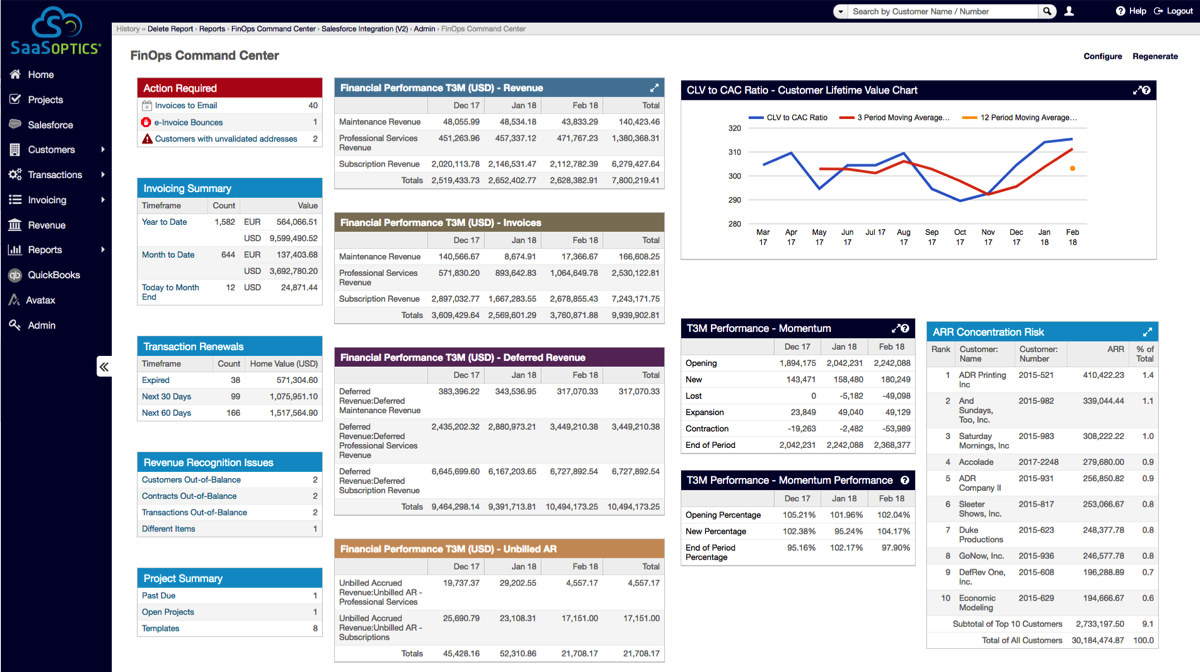Expand the ARR Concentration Risk panel fullscreen
The image size is (1200, 672).
[1147, 332]
